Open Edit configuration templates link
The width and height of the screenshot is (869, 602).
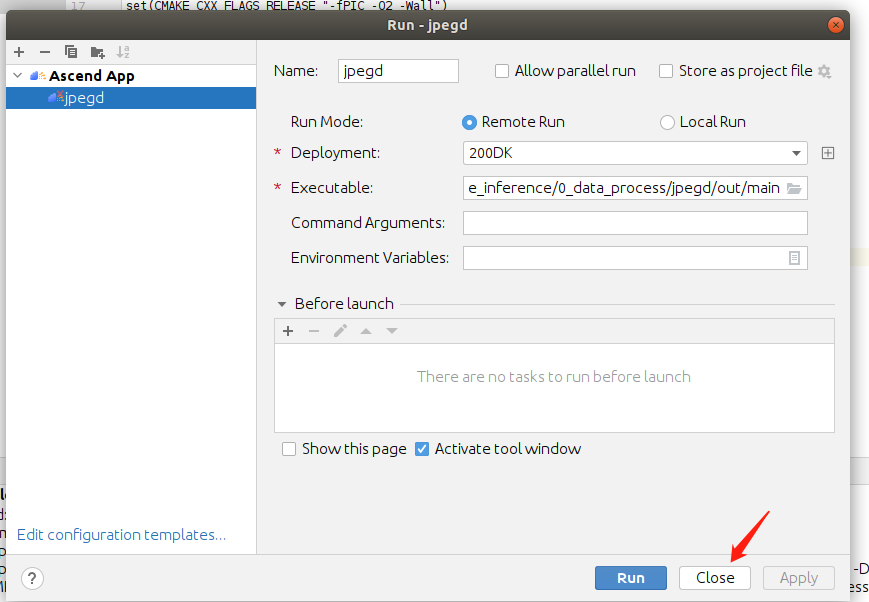pyautogui.click(x=121, y=535)
